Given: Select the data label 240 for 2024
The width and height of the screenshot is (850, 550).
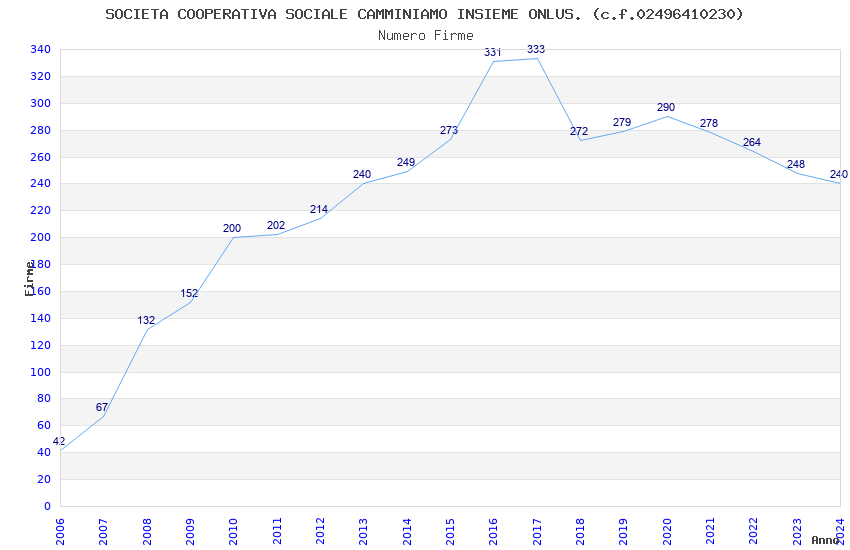Looking at the screenshot, I should coord(839,174).
